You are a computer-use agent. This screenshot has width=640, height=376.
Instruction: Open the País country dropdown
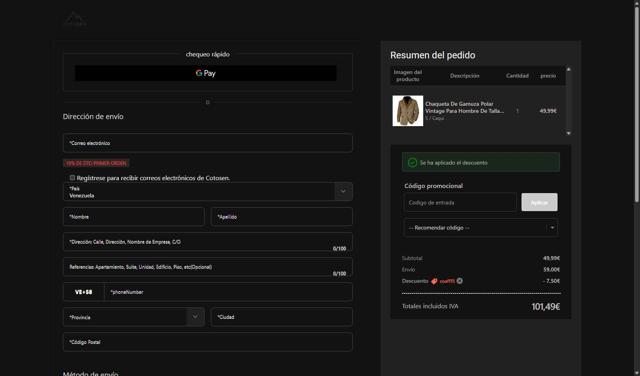pyautogui.click(x=208, y=191)
